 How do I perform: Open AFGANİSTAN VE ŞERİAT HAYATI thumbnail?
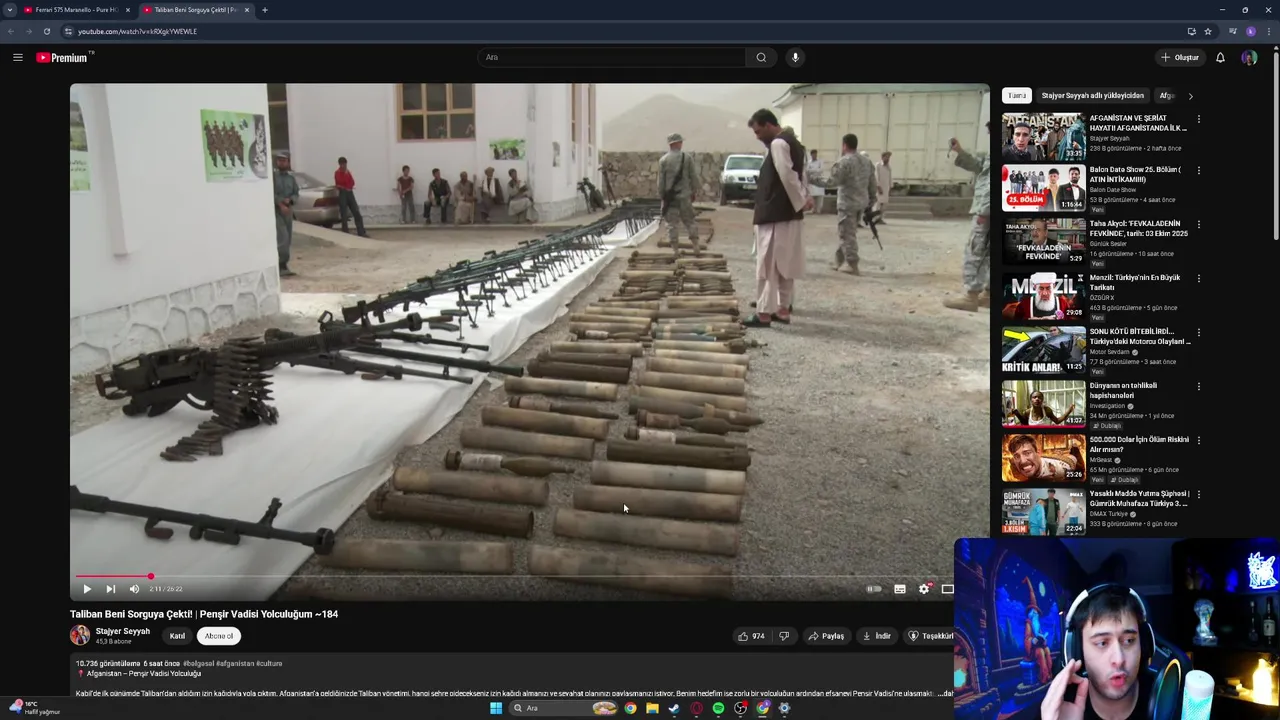coord(1043,136)
